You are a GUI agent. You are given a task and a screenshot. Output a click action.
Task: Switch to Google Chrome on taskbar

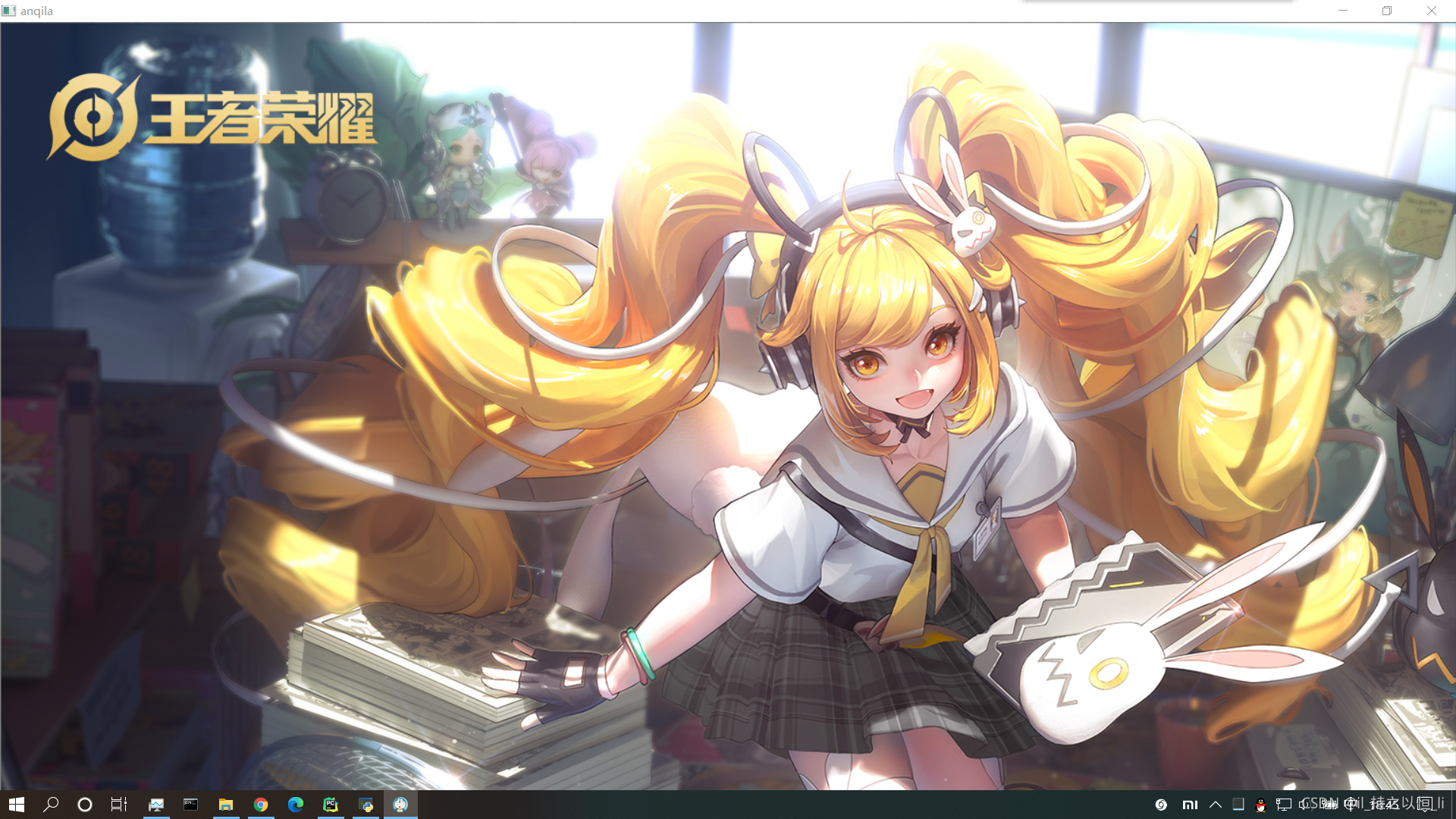261,805
